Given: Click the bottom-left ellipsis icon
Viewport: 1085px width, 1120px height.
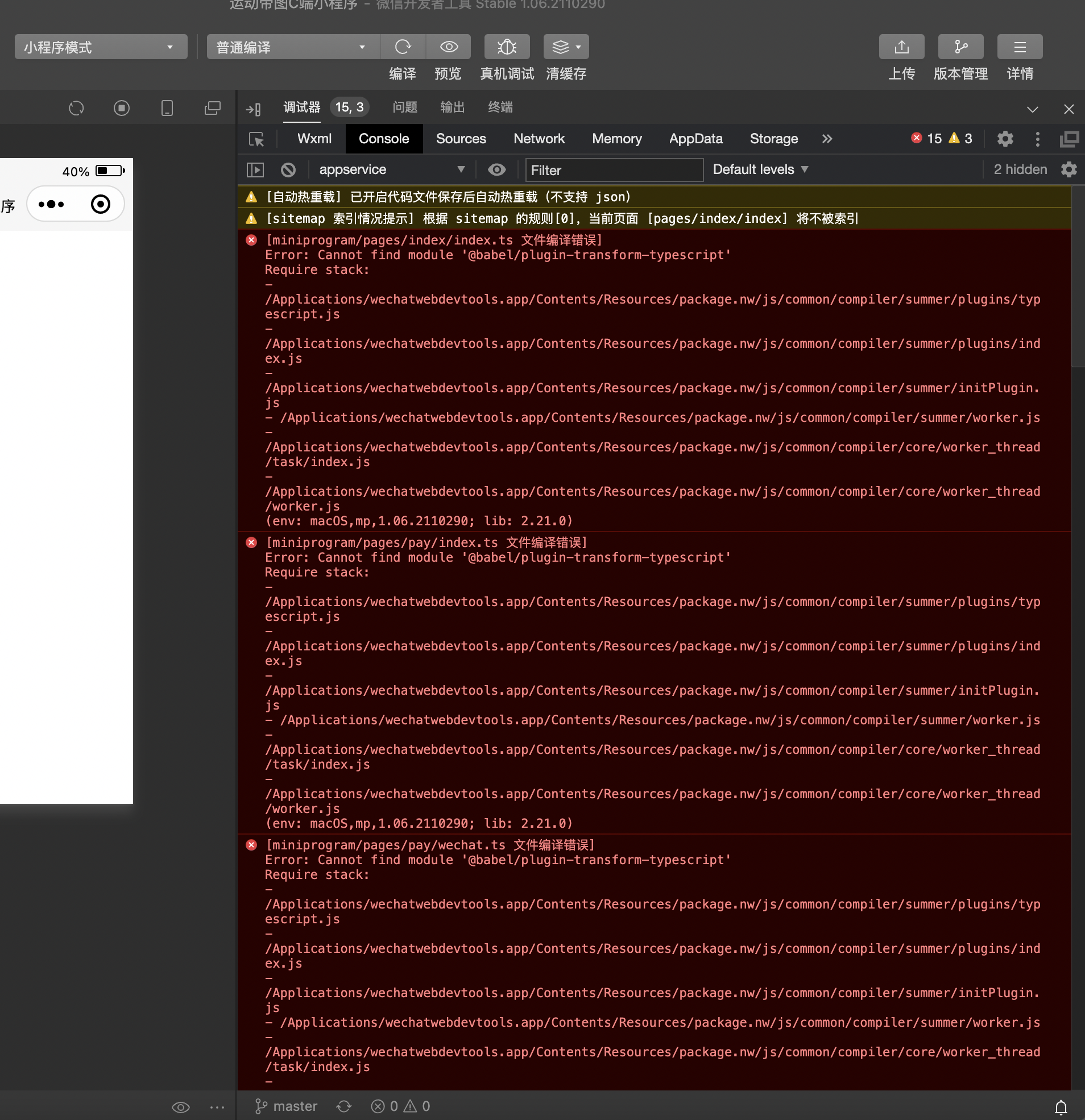Looking at the screenshot, I should pyautogui.click(x=217, y=1107).
